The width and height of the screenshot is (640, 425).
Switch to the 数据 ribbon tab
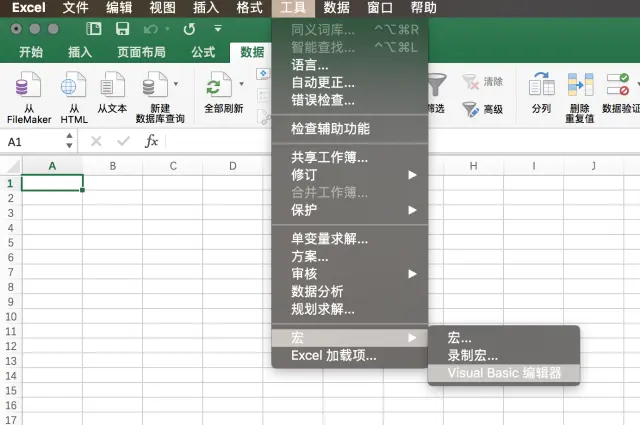click(x=252, y=52)
